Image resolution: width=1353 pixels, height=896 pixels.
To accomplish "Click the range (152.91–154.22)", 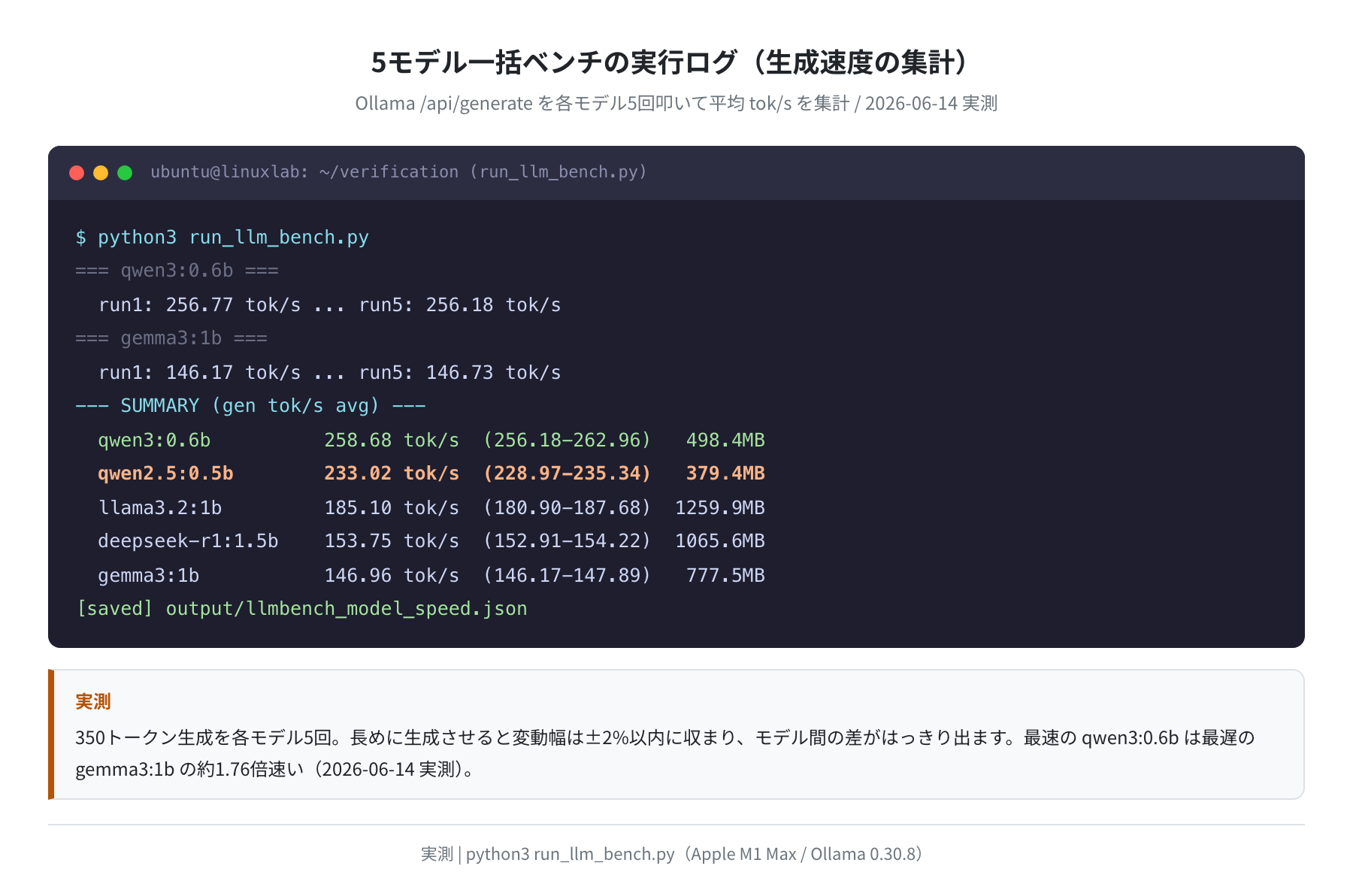I will point(567,541).
